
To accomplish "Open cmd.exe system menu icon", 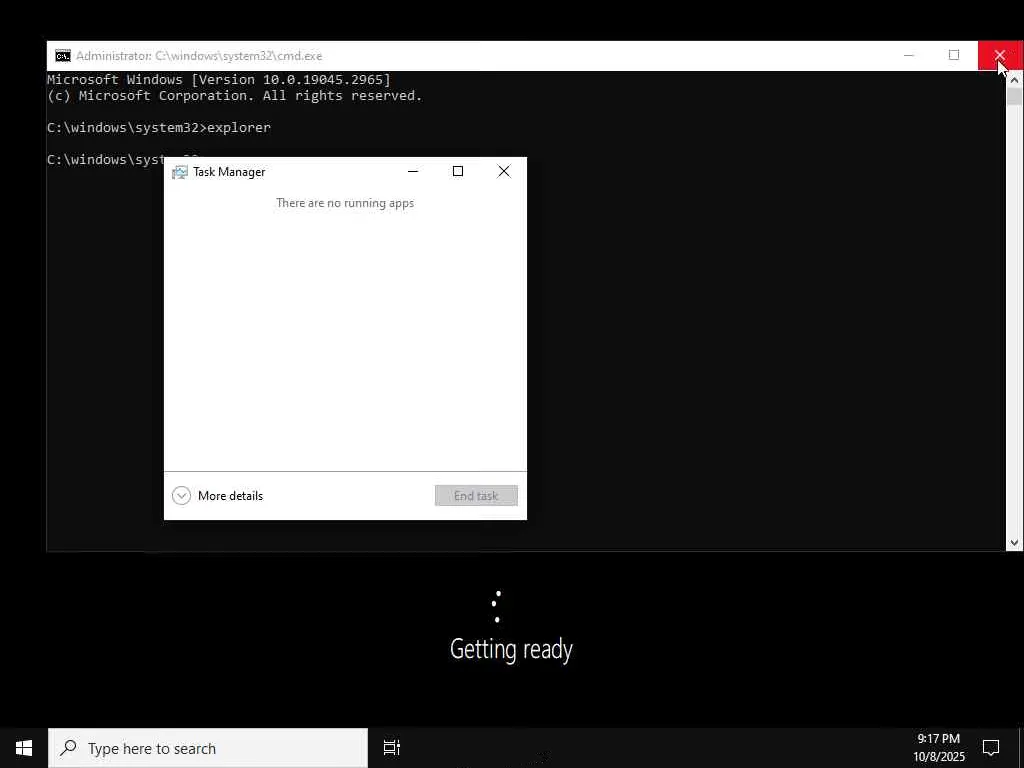I will (63, 56).
